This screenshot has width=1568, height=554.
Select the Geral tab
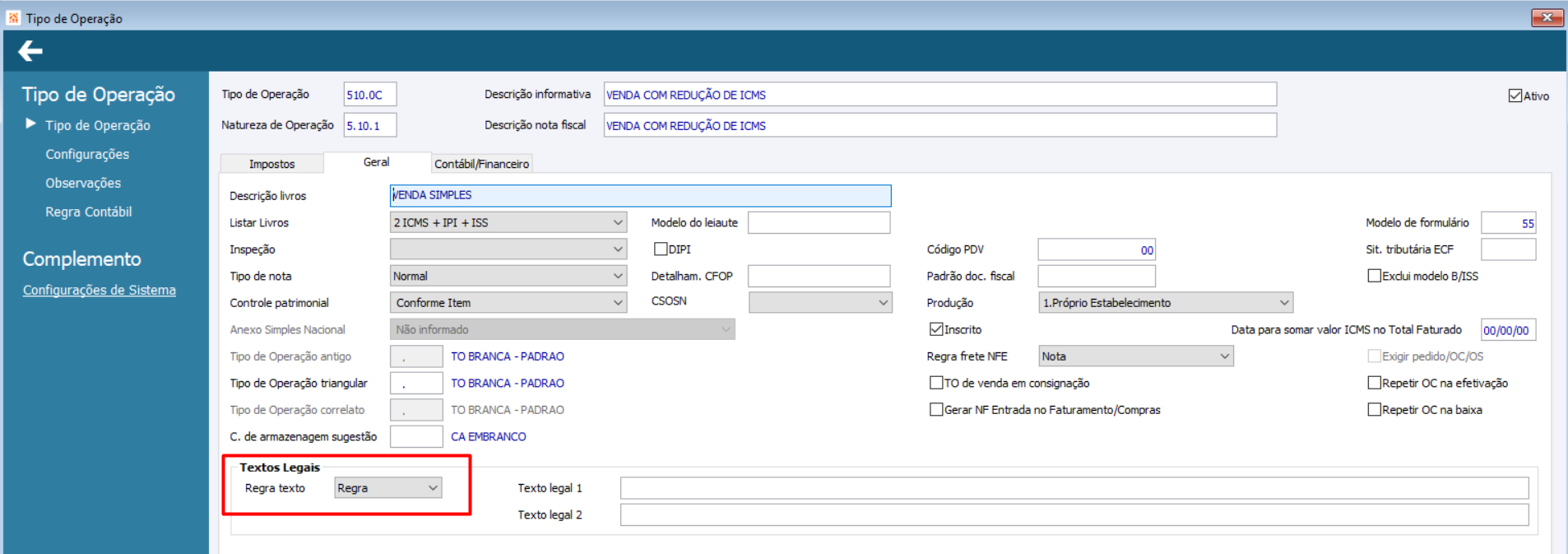coord(376,162)
